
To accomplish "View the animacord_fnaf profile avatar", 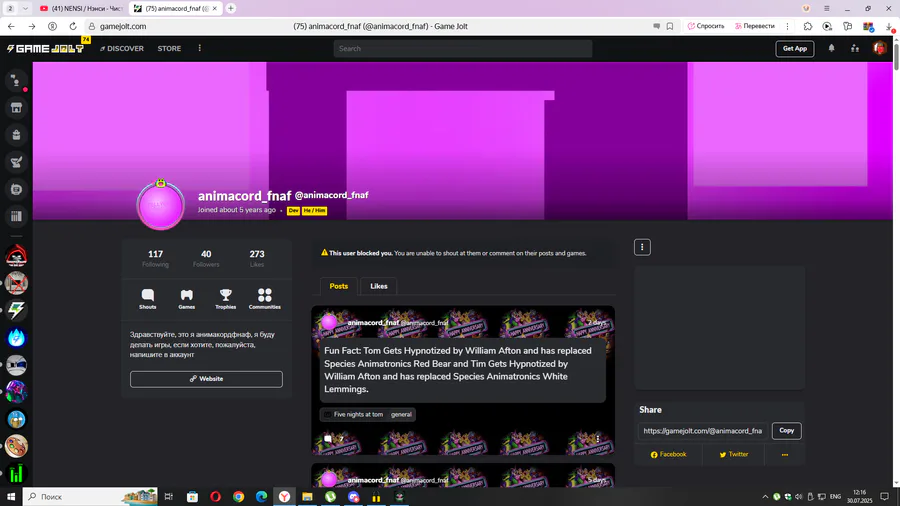I will tap(160, 205).
